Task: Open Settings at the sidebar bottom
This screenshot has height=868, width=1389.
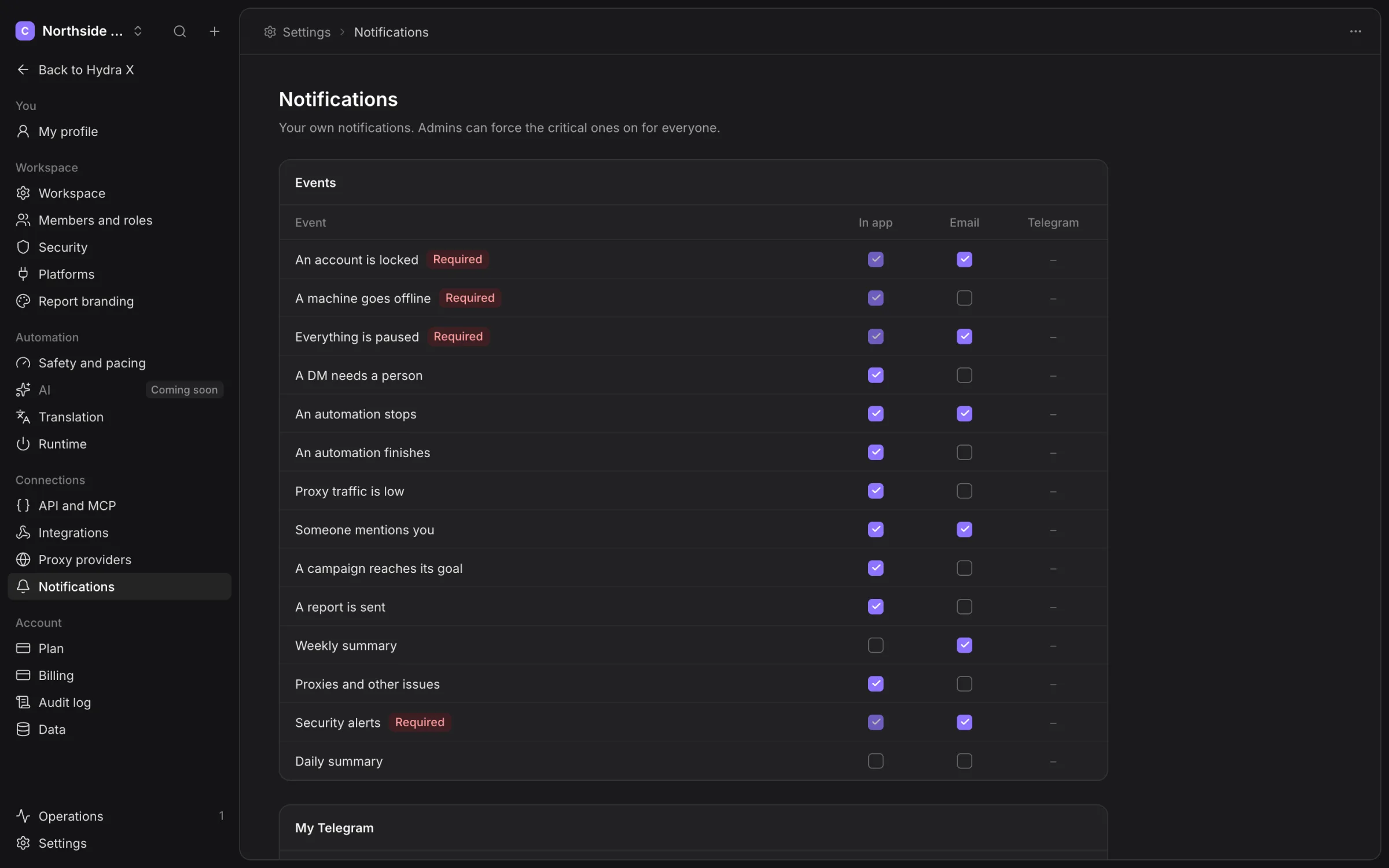Action: [x=120, y=843]
